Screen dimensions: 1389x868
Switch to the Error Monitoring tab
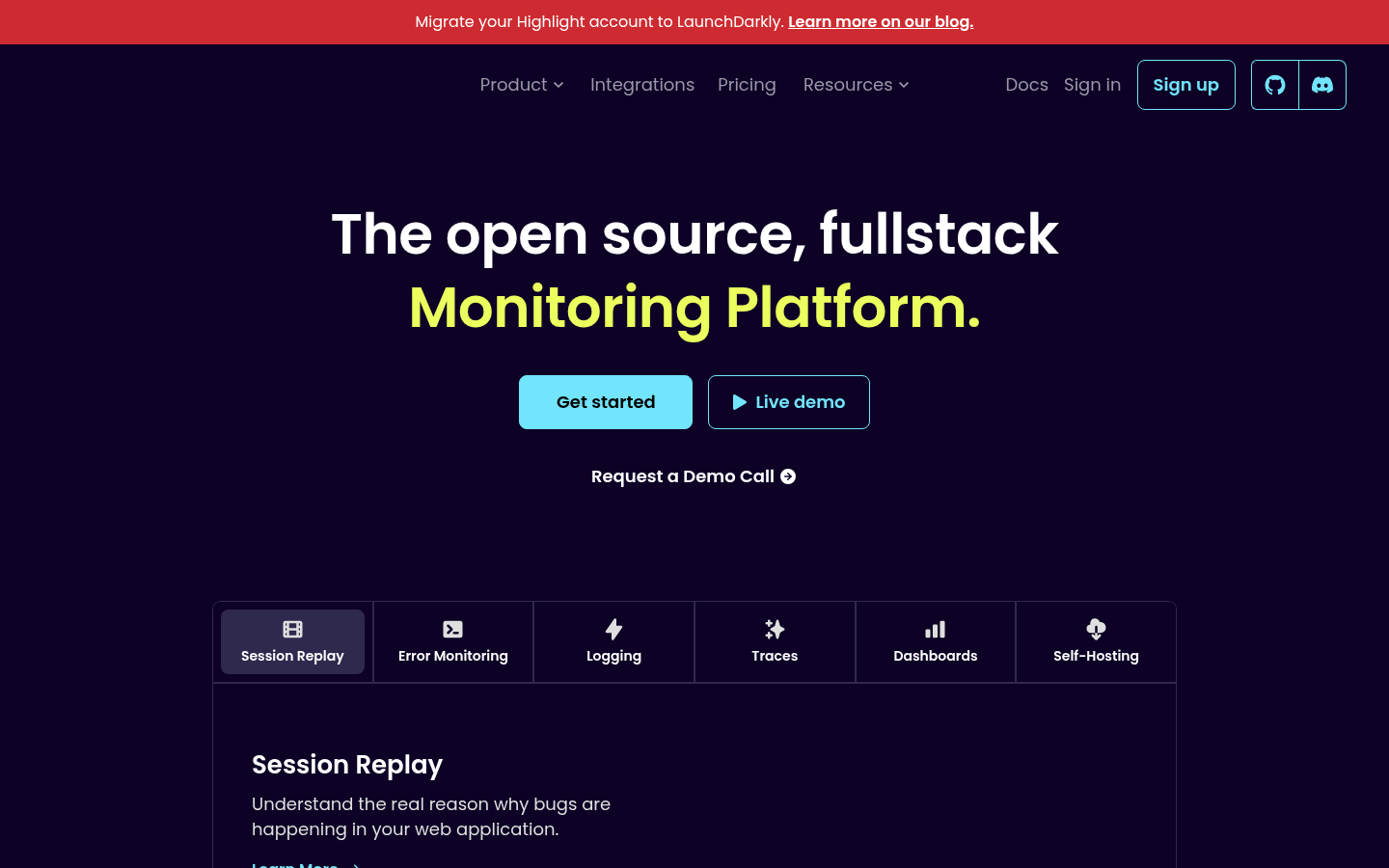[453, 641]
